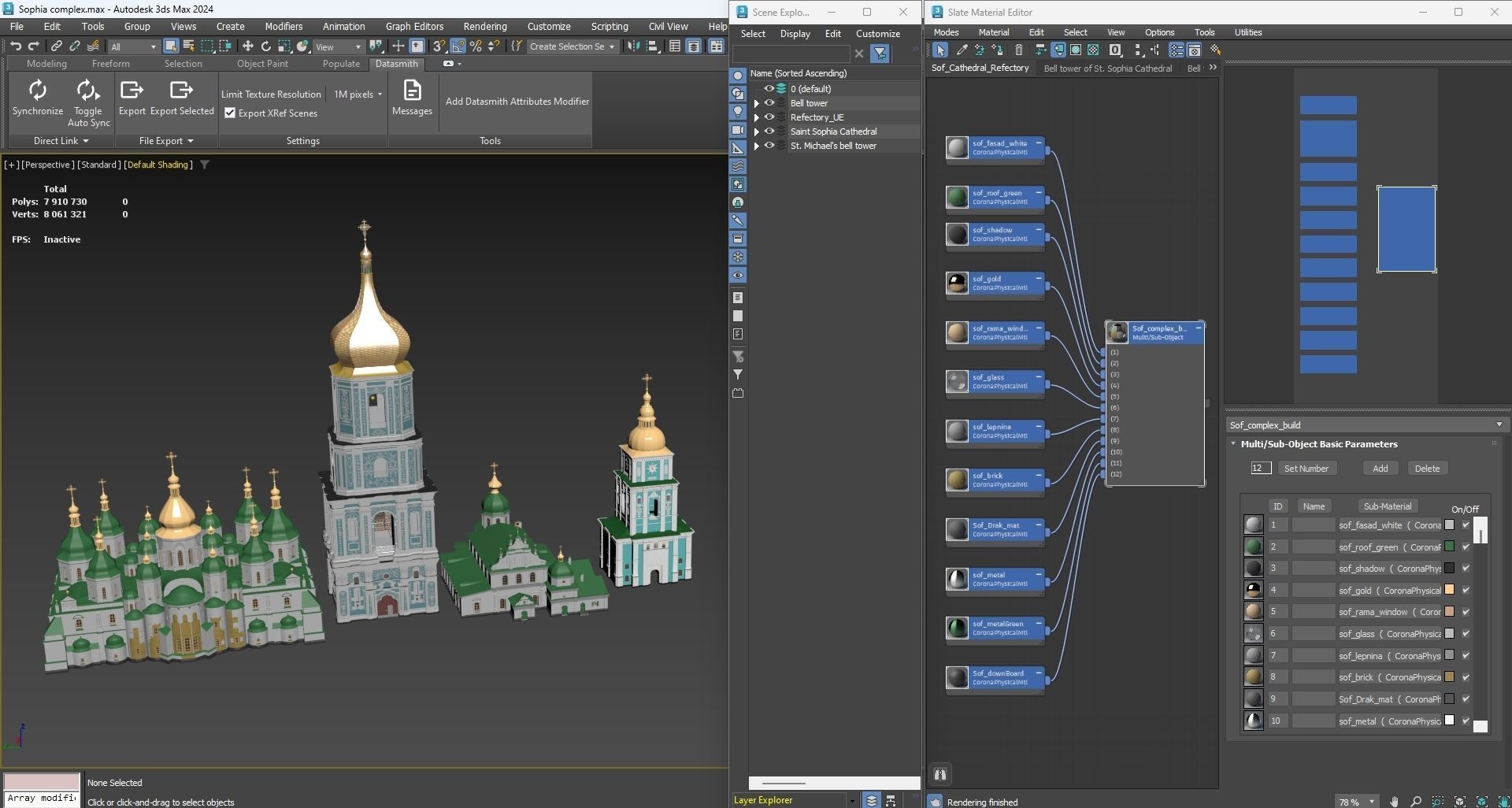1512x808 pixels.
Task: Toggle On/Off checkbox for sof_roof_green
Action: 1466,547
